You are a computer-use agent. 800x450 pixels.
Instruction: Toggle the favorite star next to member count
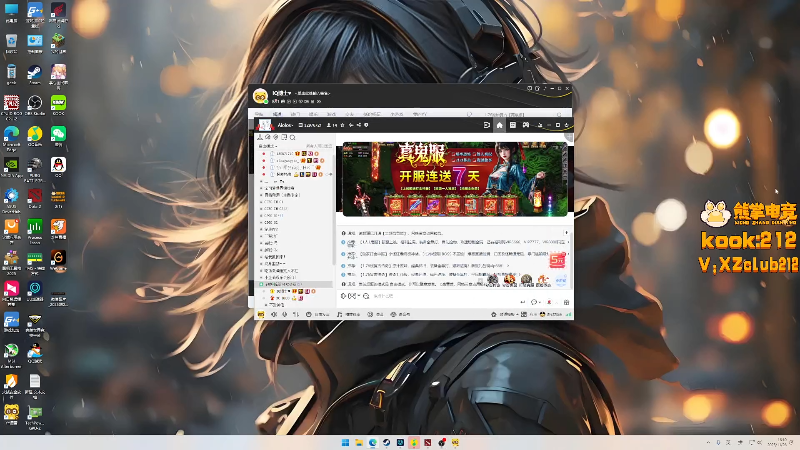click(342, 125)
